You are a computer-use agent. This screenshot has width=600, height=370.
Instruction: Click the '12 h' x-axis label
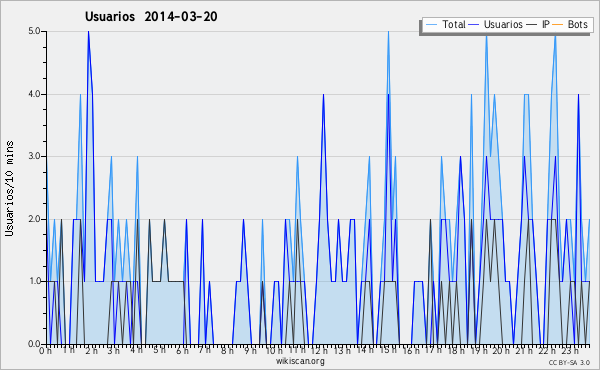pos(320,351)
